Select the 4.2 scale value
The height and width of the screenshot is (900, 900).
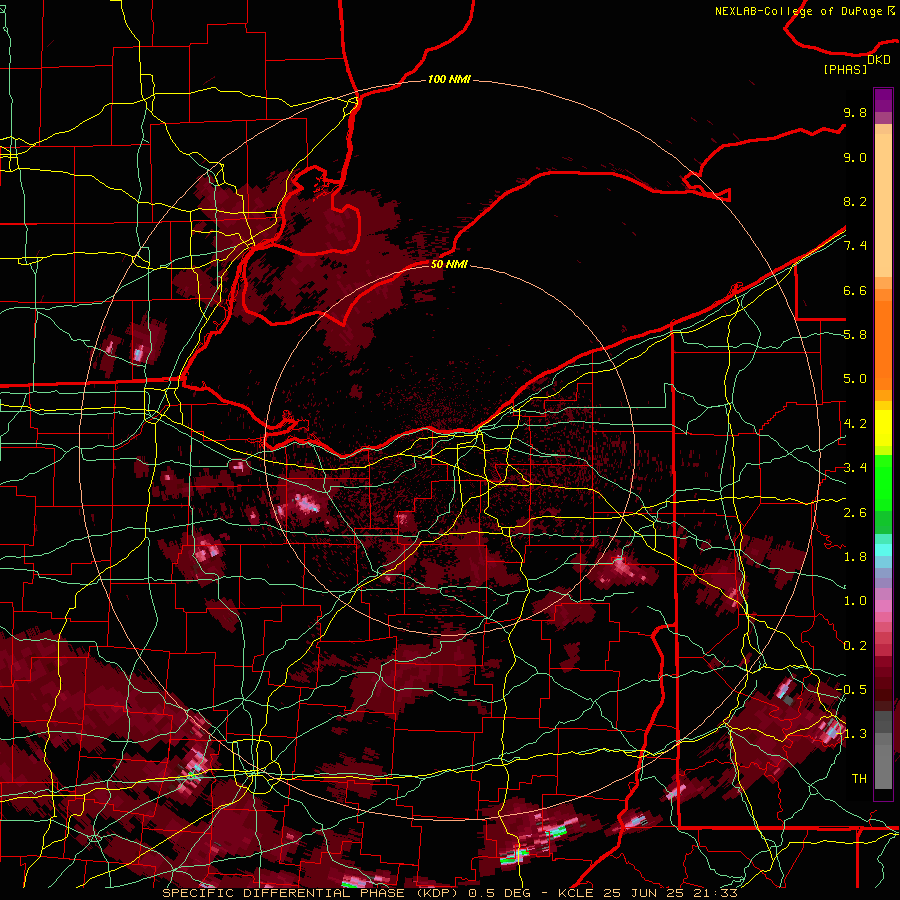point(855,424)
